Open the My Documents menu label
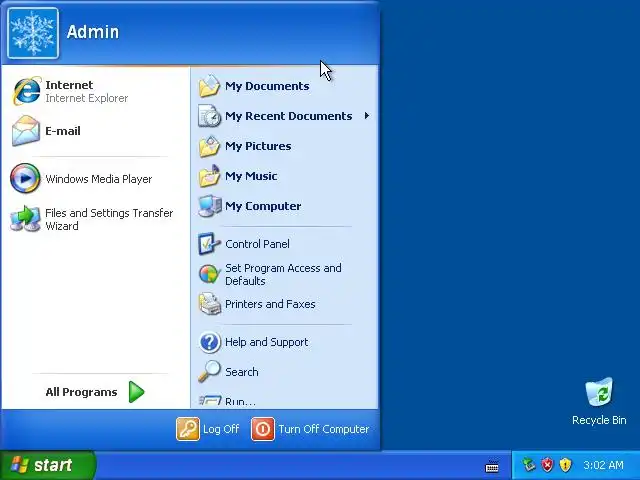Image resolution: width=640 pixels, height=480 pixels. click(267, 86)
